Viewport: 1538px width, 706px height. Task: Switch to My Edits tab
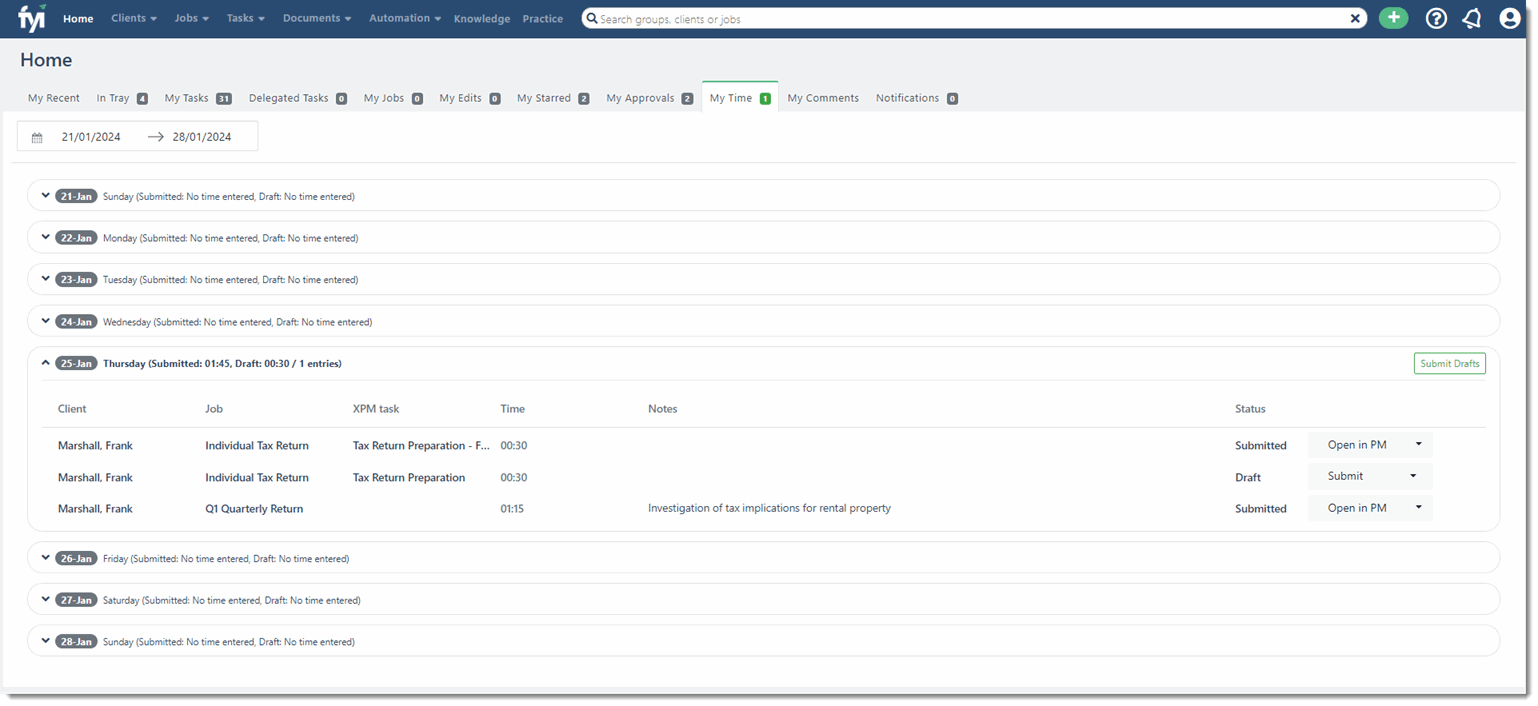pyautogui.click(x=470, y=98)
